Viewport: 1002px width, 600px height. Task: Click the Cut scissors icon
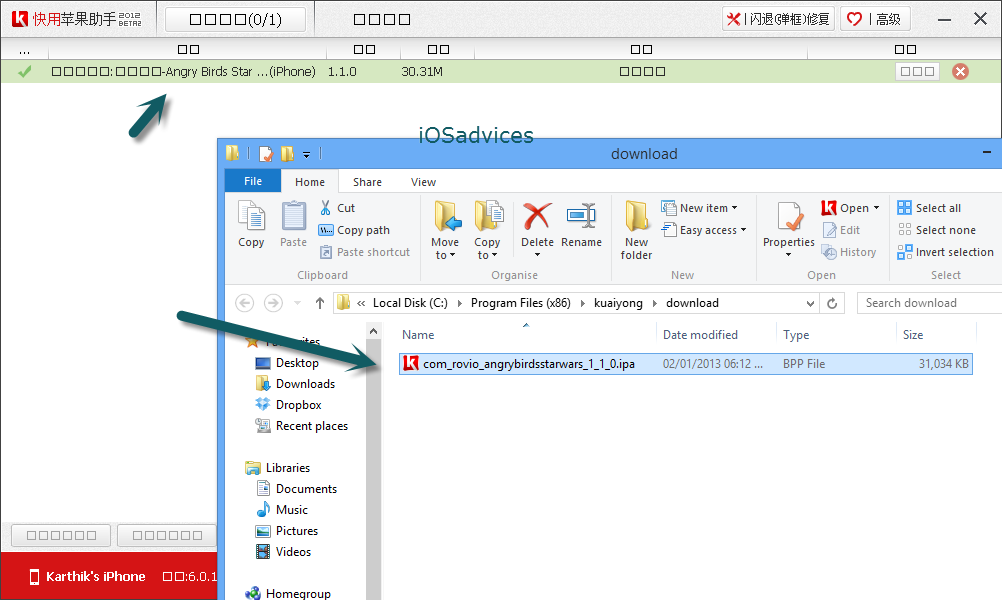point(326,208)
